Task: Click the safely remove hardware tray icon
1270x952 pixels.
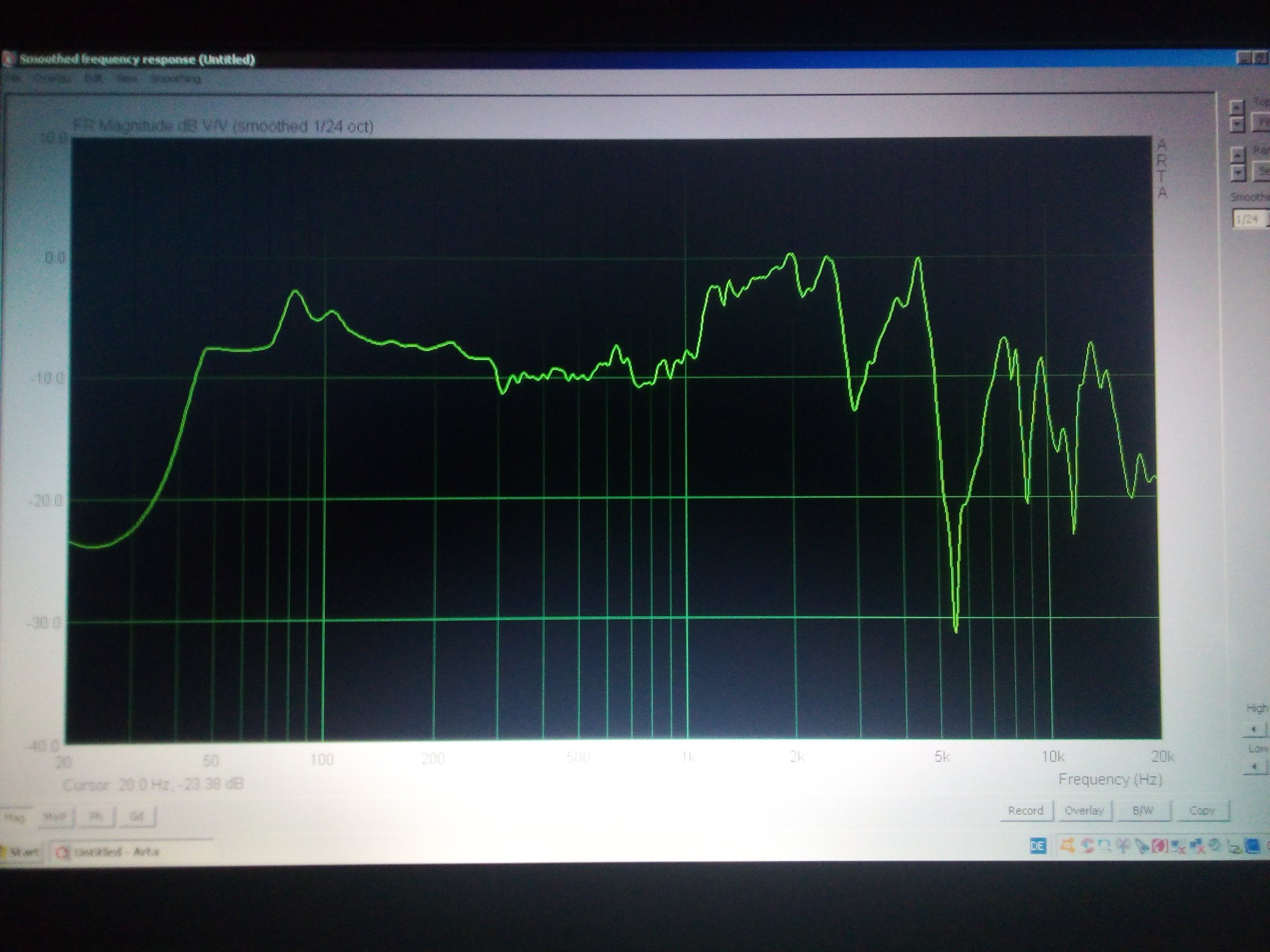Action: tap(1234, 847)
